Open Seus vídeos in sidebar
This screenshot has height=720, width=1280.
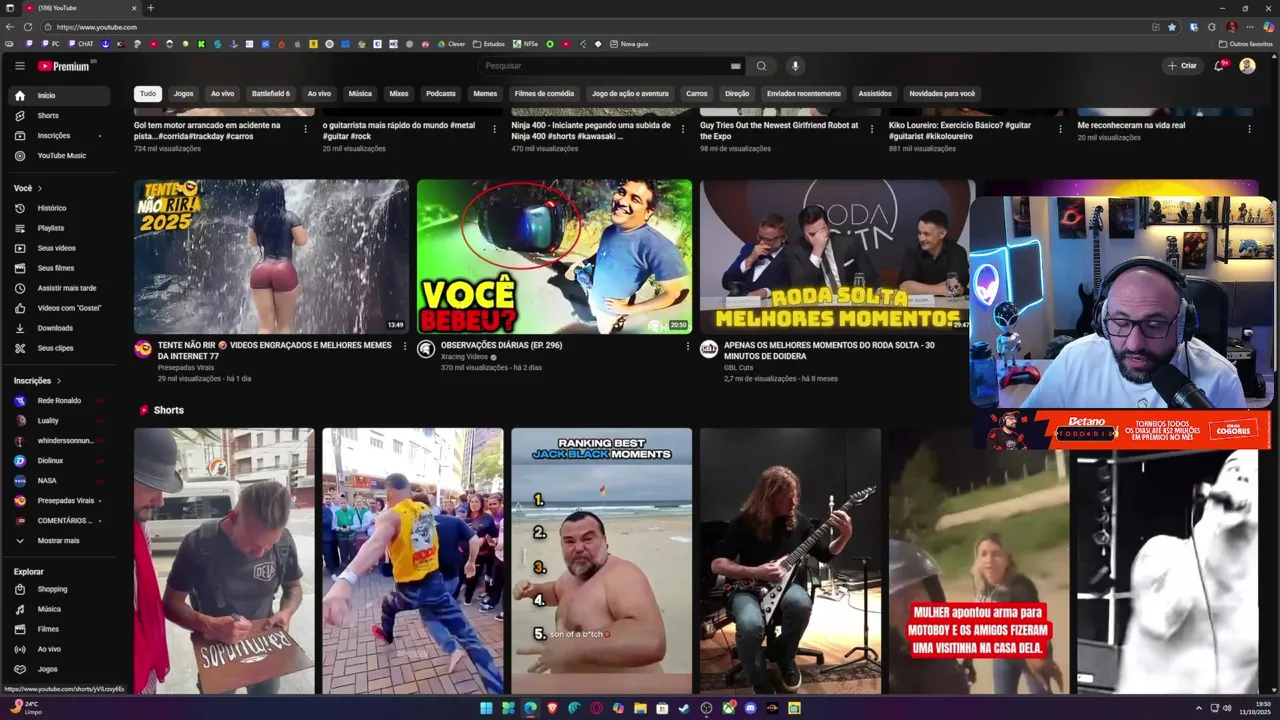tap(60, 248)
